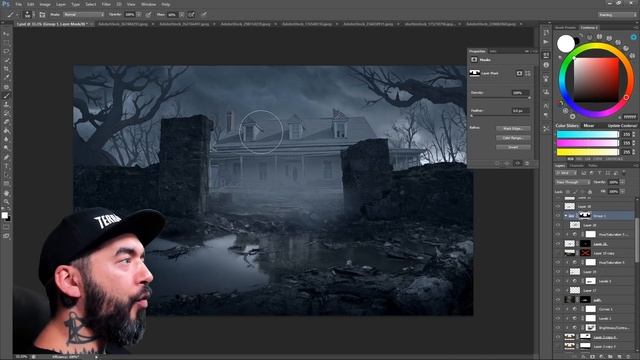Image resolution: width=640 pixels, height=360 pixels.
Task: Collapse the Group 1 layer group
Action: pyautogui.click(x=566, y=216)
